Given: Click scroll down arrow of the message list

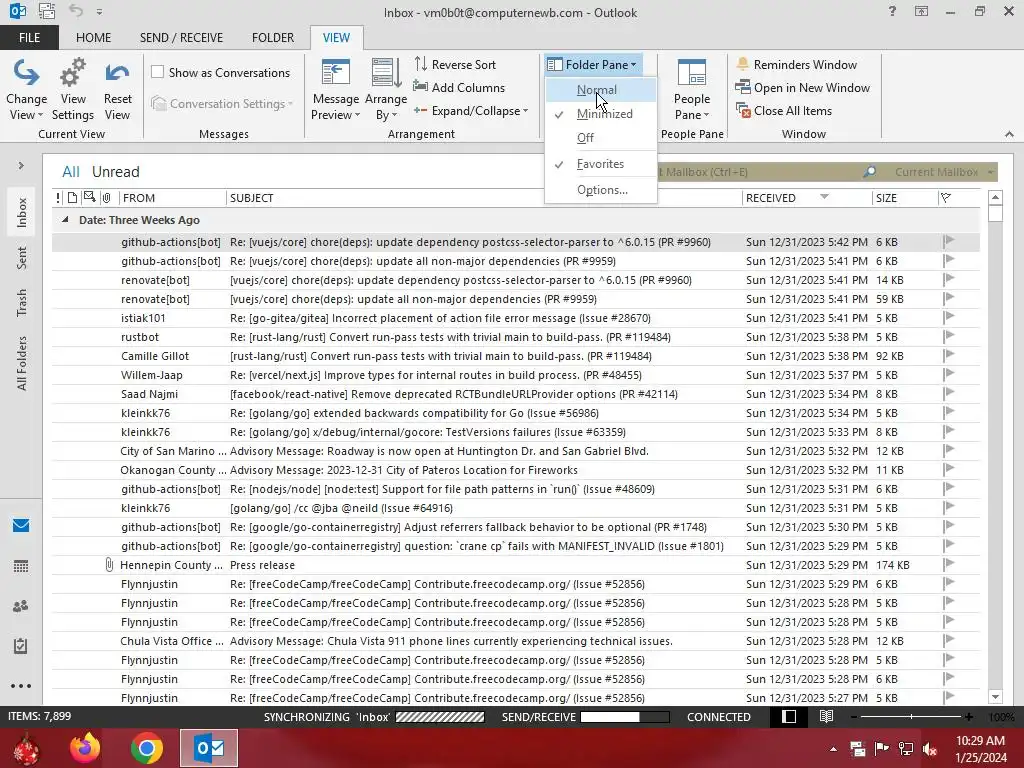Looking at the screenshot, I should 995,697.
